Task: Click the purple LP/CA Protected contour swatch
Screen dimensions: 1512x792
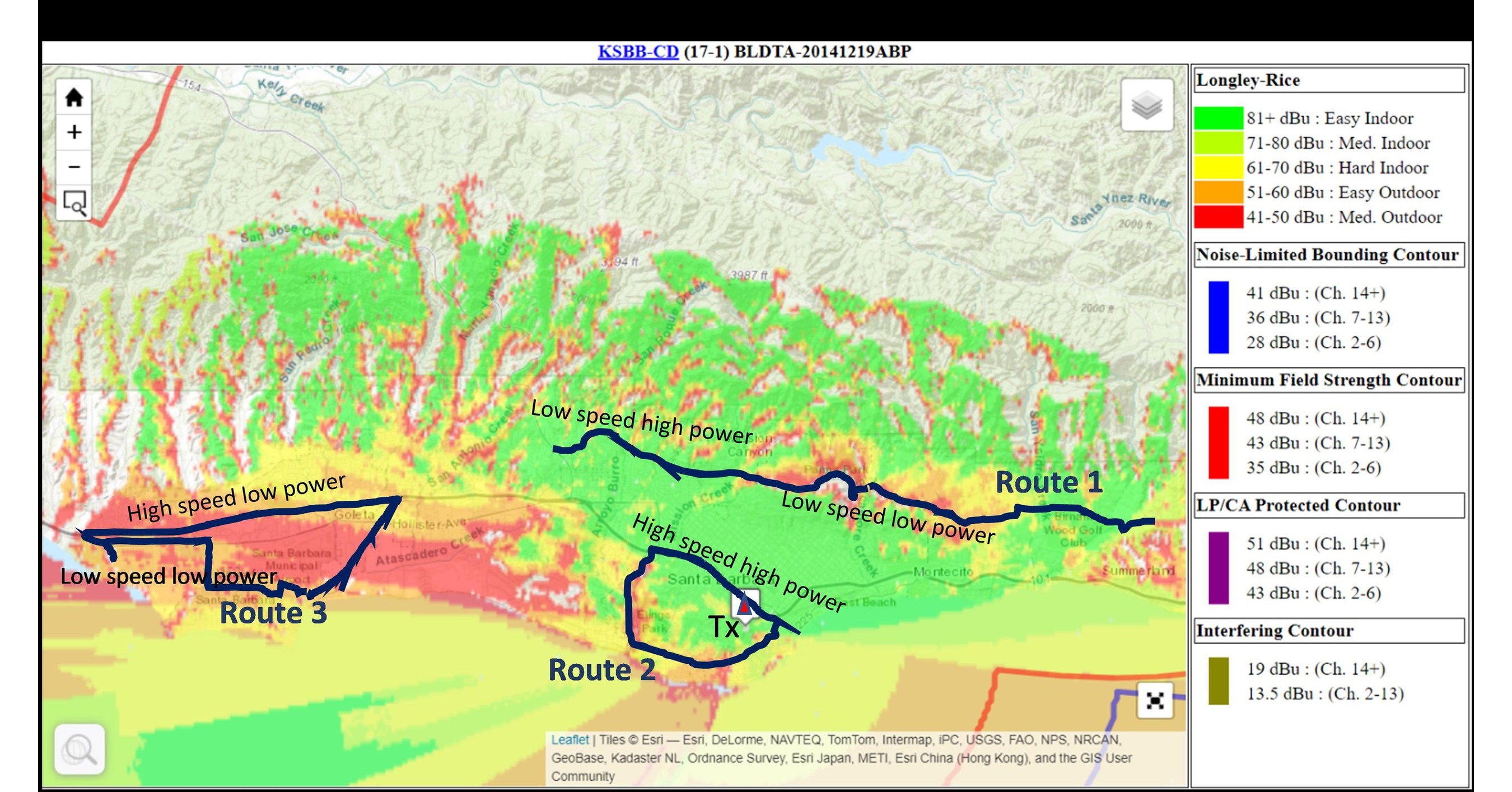Action: pos(1219,568)
